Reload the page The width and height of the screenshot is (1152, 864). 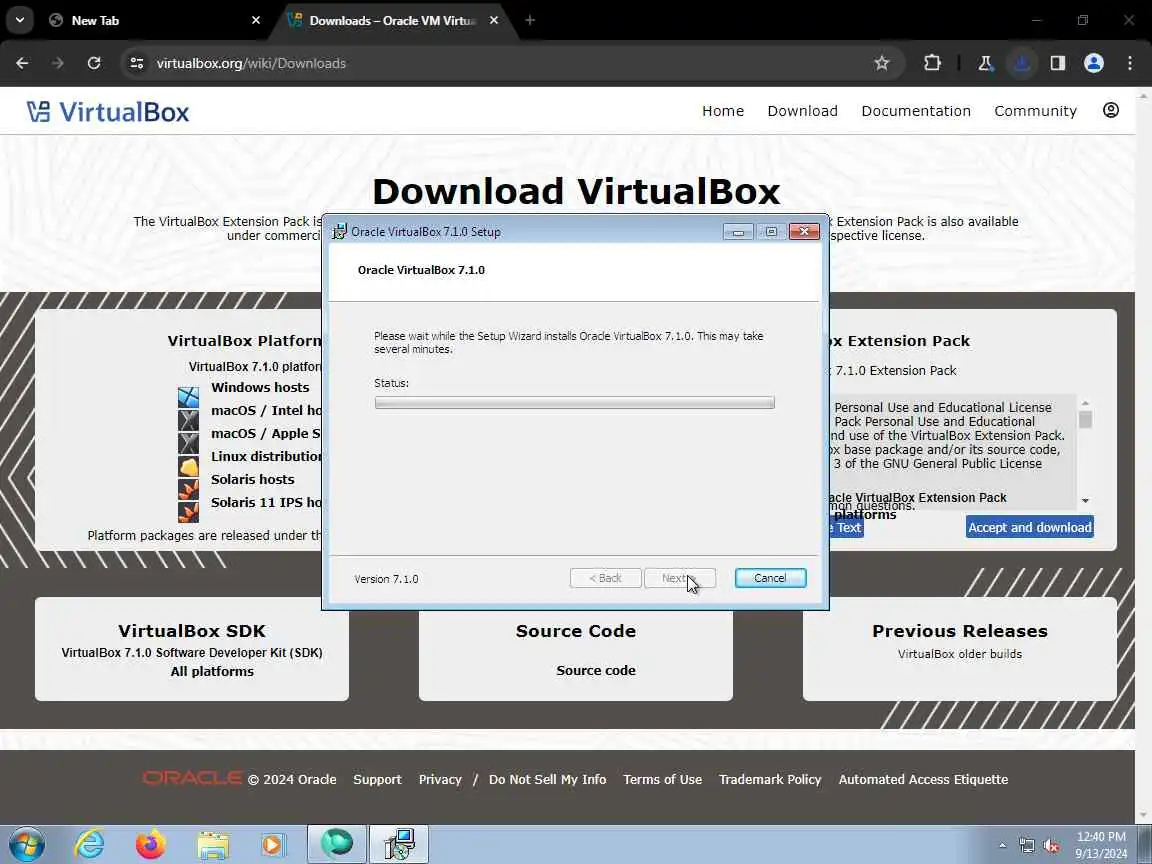tap(94, 63)
